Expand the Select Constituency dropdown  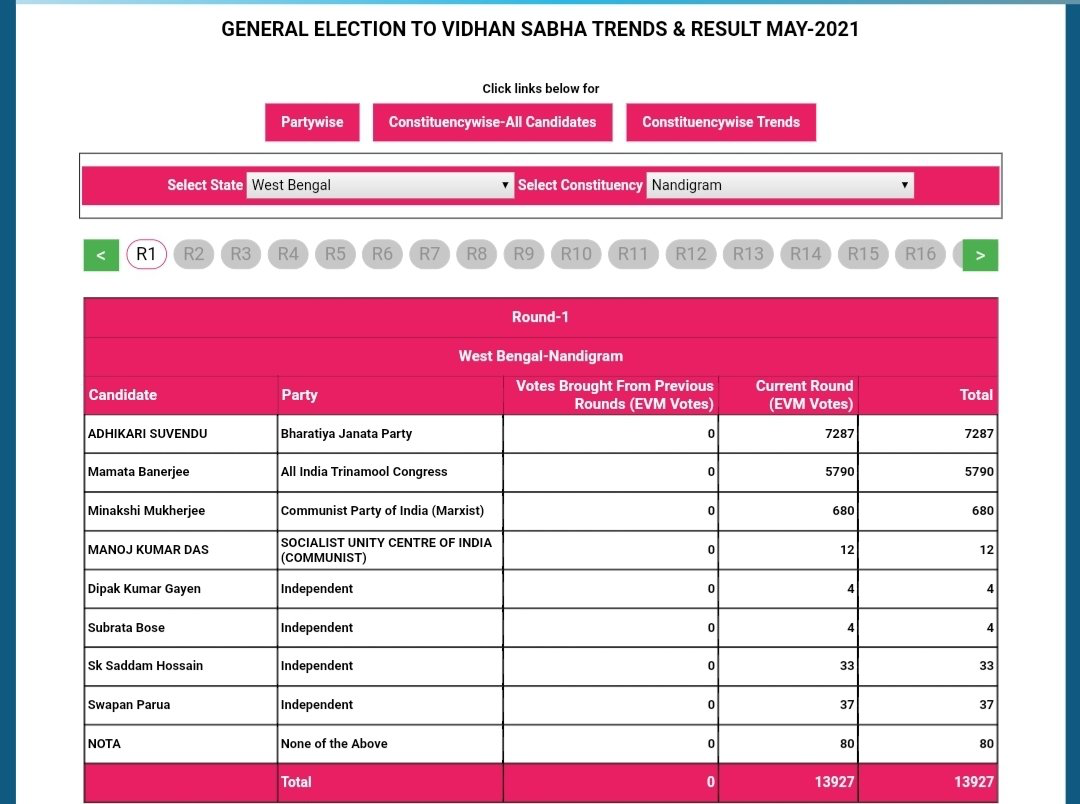(x=780, y=185)
